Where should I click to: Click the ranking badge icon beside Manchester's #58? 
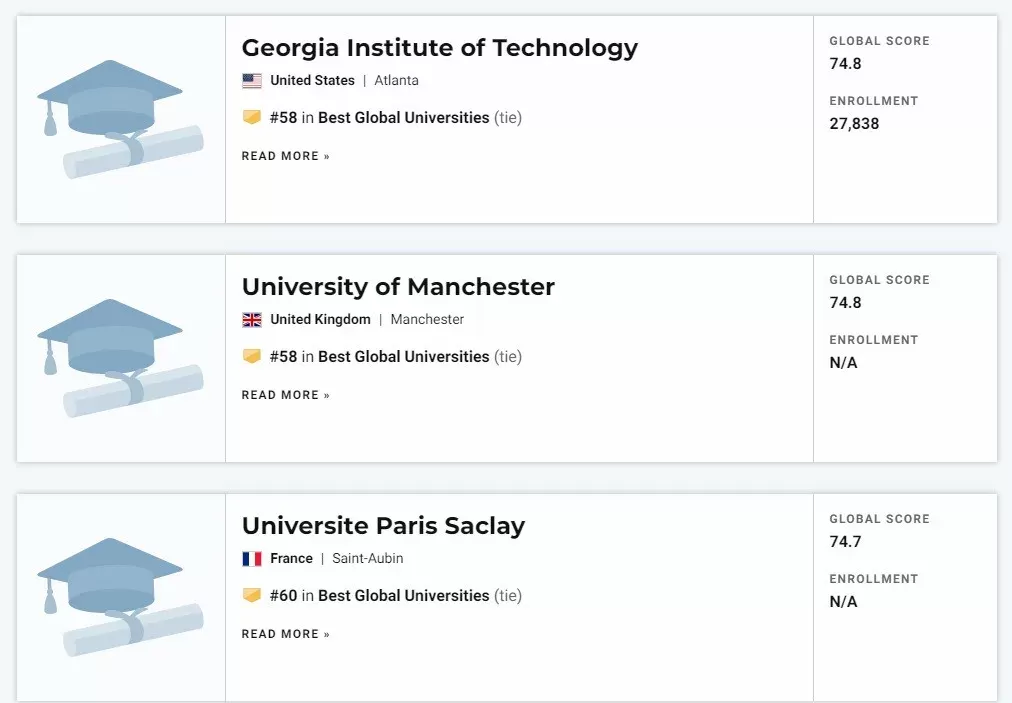coord(252,356)
